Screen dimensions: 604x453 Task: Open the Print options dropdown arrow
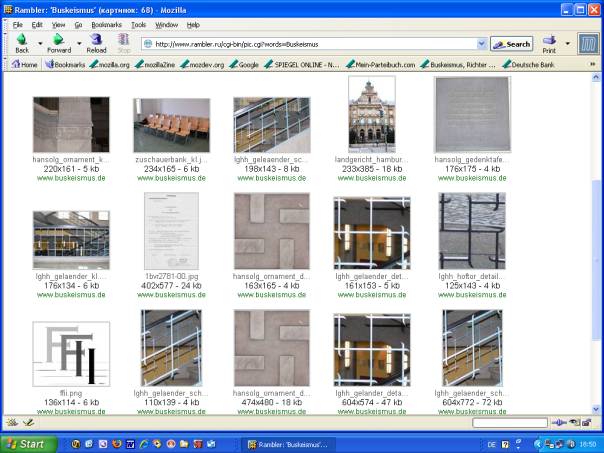coord(567,44)
